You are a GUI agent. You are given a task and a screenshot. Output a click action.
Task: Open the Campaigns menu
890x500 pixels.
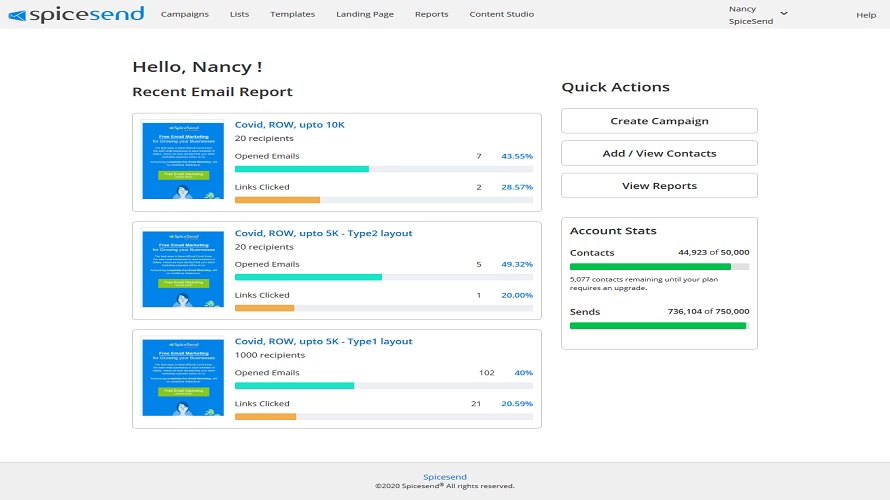click(x=184, y=14)
